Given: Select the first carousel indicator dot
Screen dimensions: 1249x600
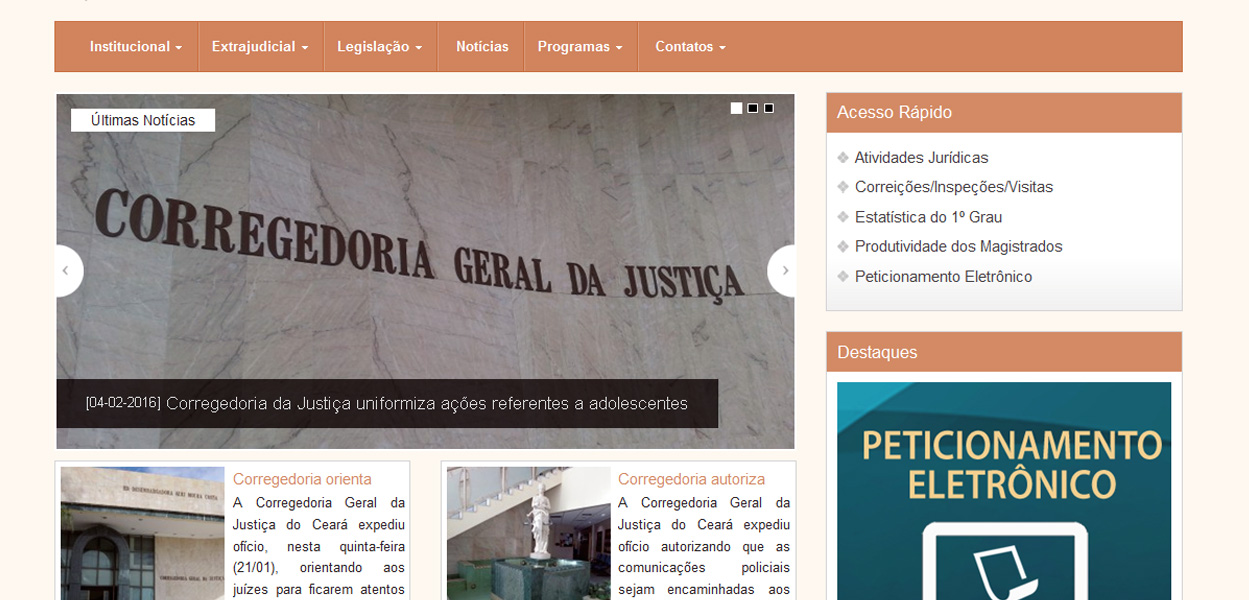Looking at the screenshot, I should (x=737, y=107).
